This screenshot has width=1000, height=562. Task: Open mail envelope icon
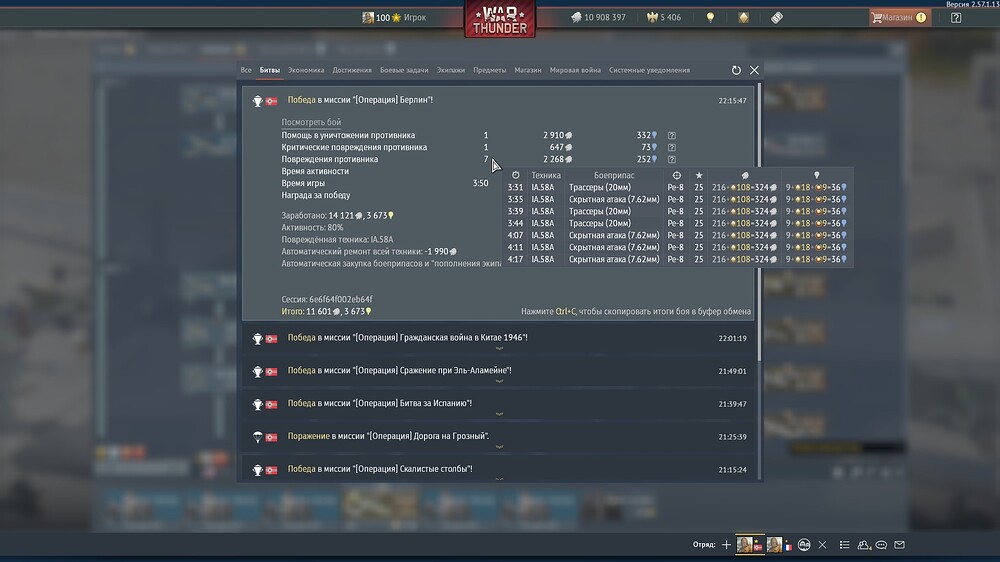(899, 545)
